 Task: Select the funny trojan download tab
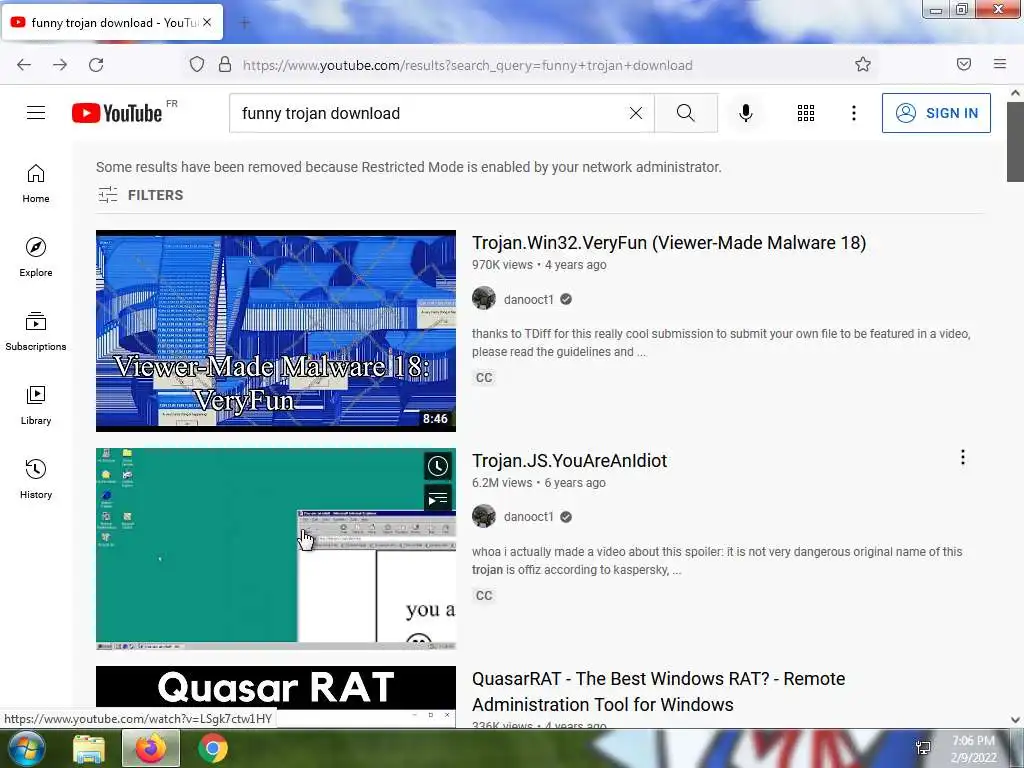[113, 22]
